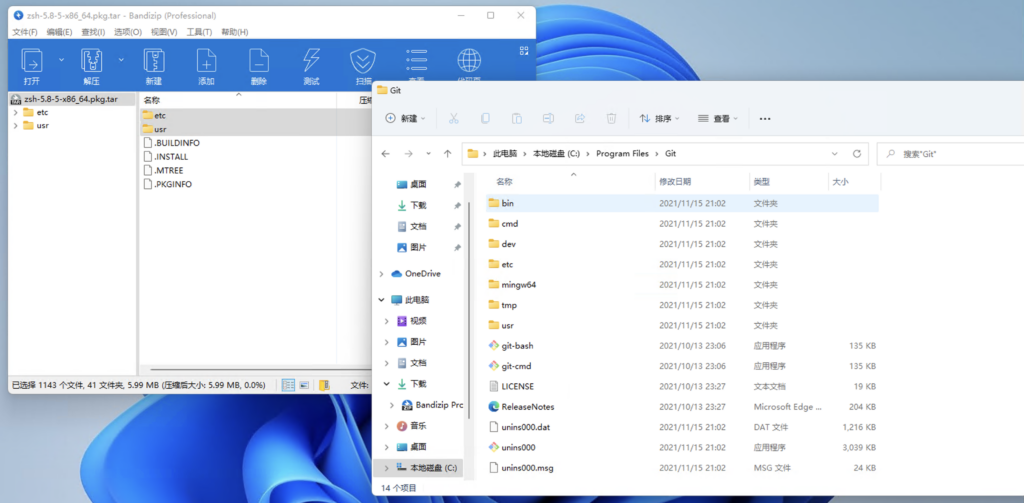
Task: Expand the 音乐 node in sidebar
Action: [387, 426]
